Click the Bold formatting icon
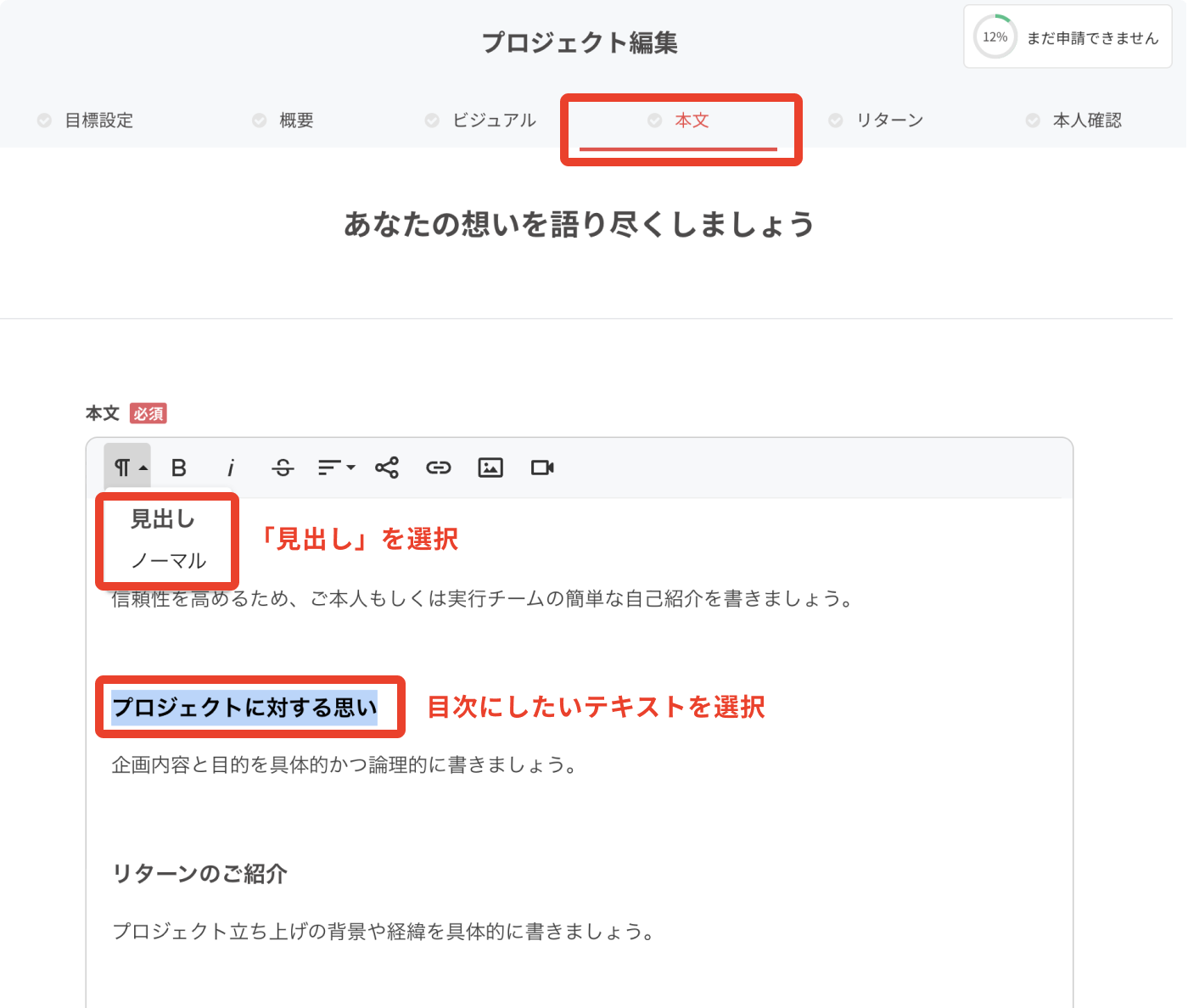This screenshot has height=1008, width=1188. point(178,468)
